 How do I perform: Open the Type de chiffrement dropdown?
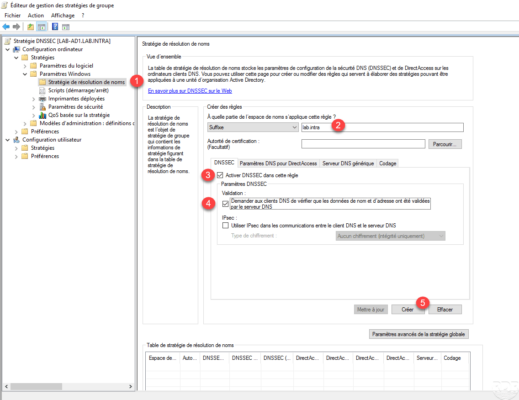click(390, 236)
